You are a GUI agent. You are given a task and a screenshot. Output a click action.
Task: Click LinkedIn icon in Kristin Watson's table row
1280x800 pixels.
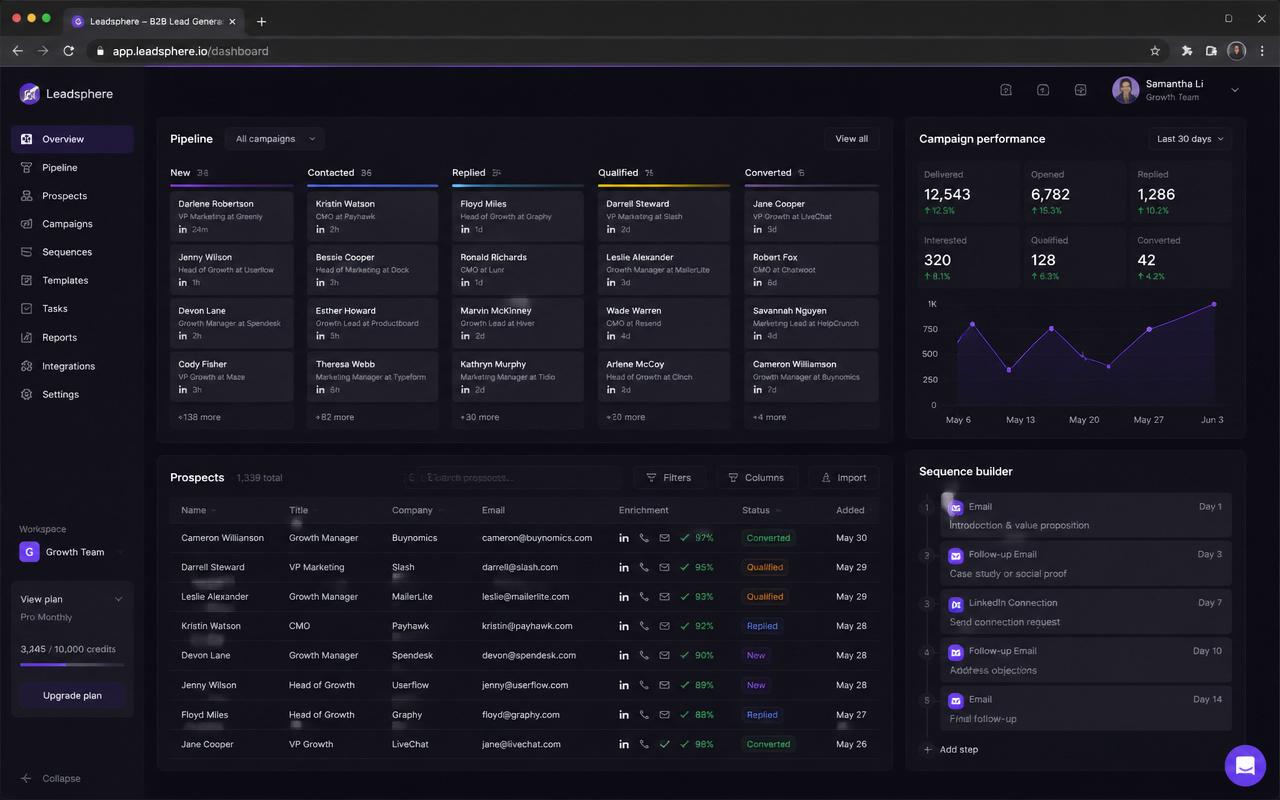point(624,626)
